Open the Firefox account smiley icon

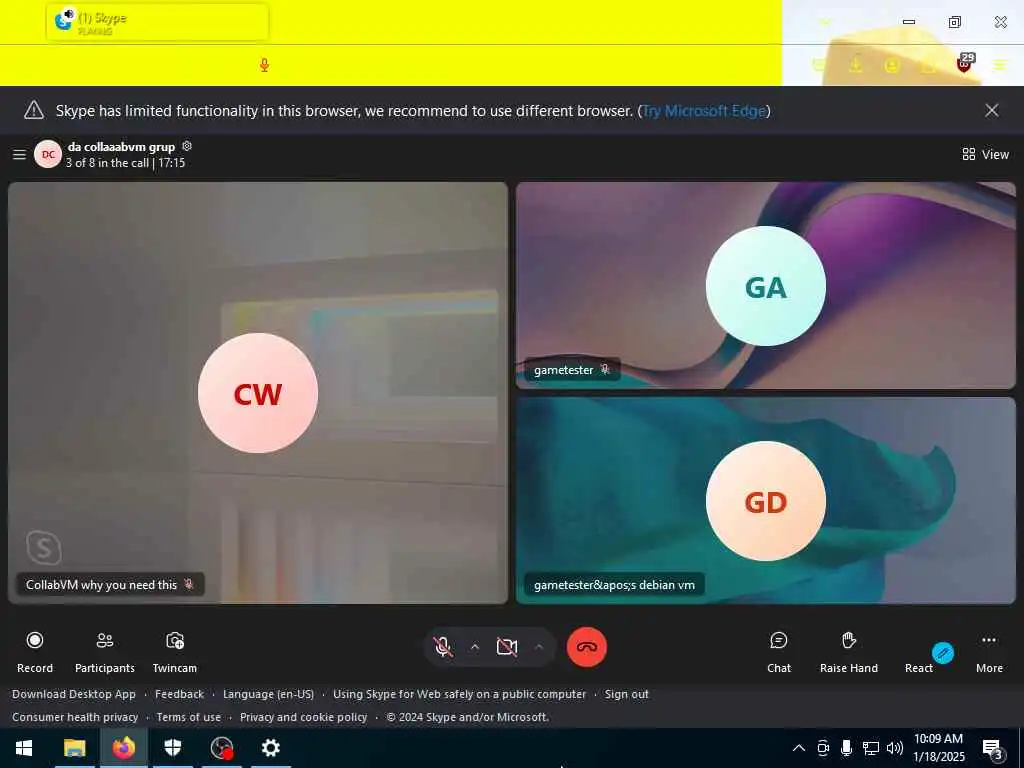point(891,65)
